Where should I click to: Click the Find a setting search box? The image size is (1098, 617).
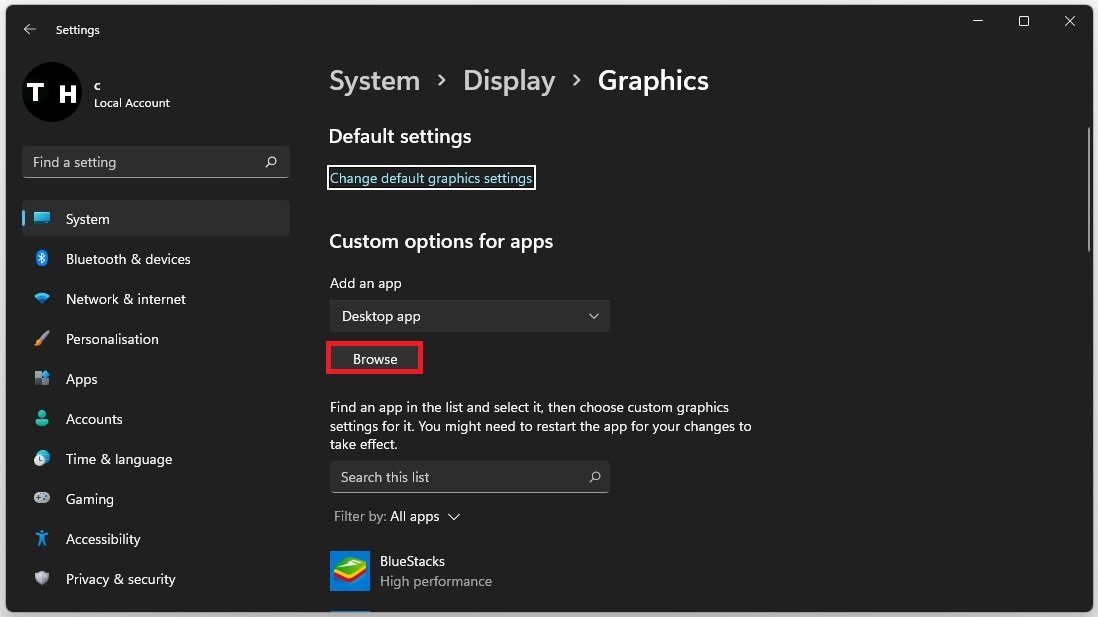pos(145,162)
